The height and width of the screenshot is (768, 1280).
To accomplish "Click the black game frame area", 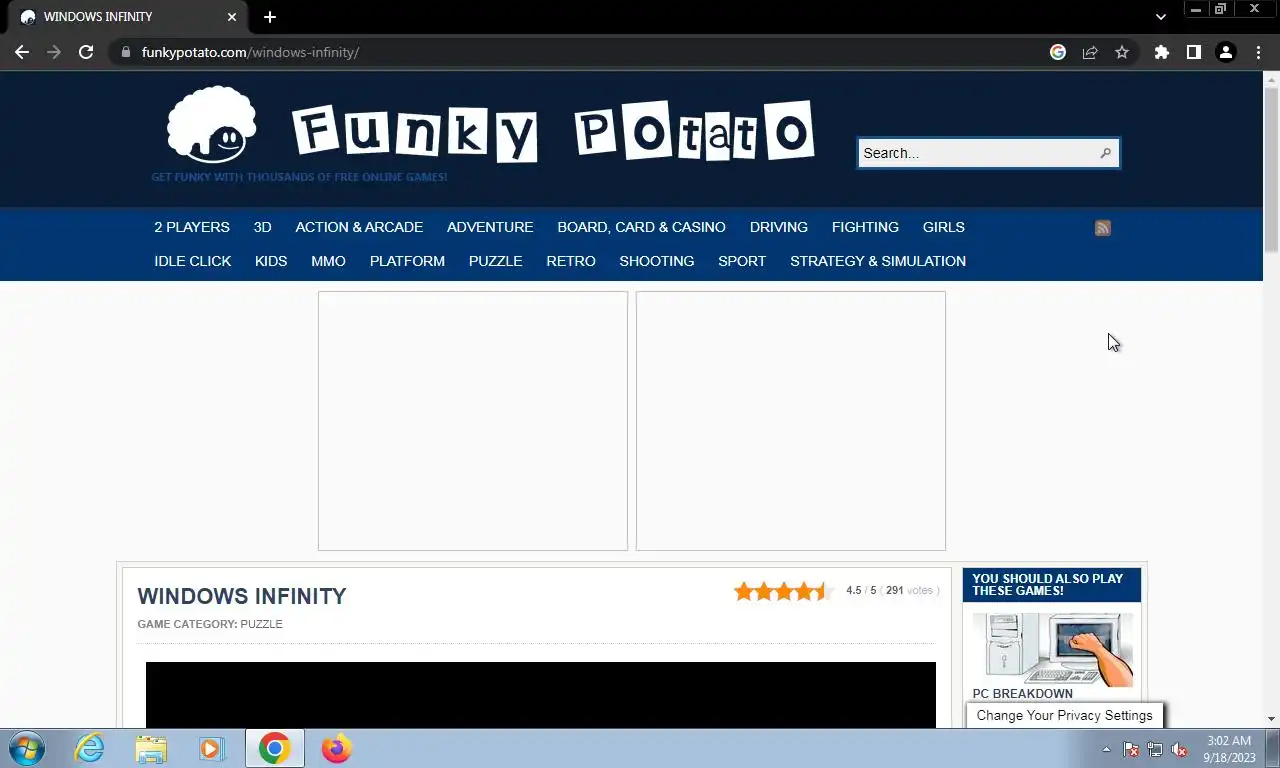I will coord(541,695).
